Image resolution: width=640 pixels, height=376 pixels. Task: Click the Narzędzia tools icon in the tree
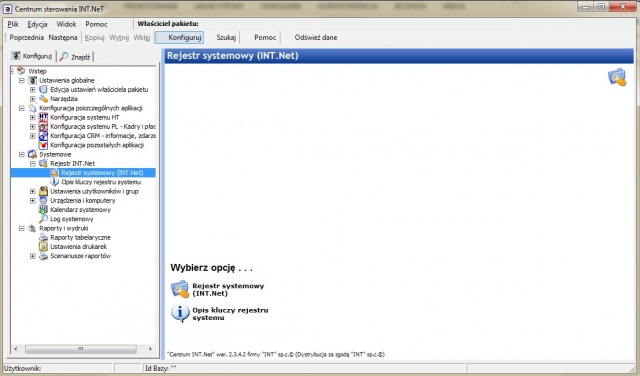tap(43, 98)
